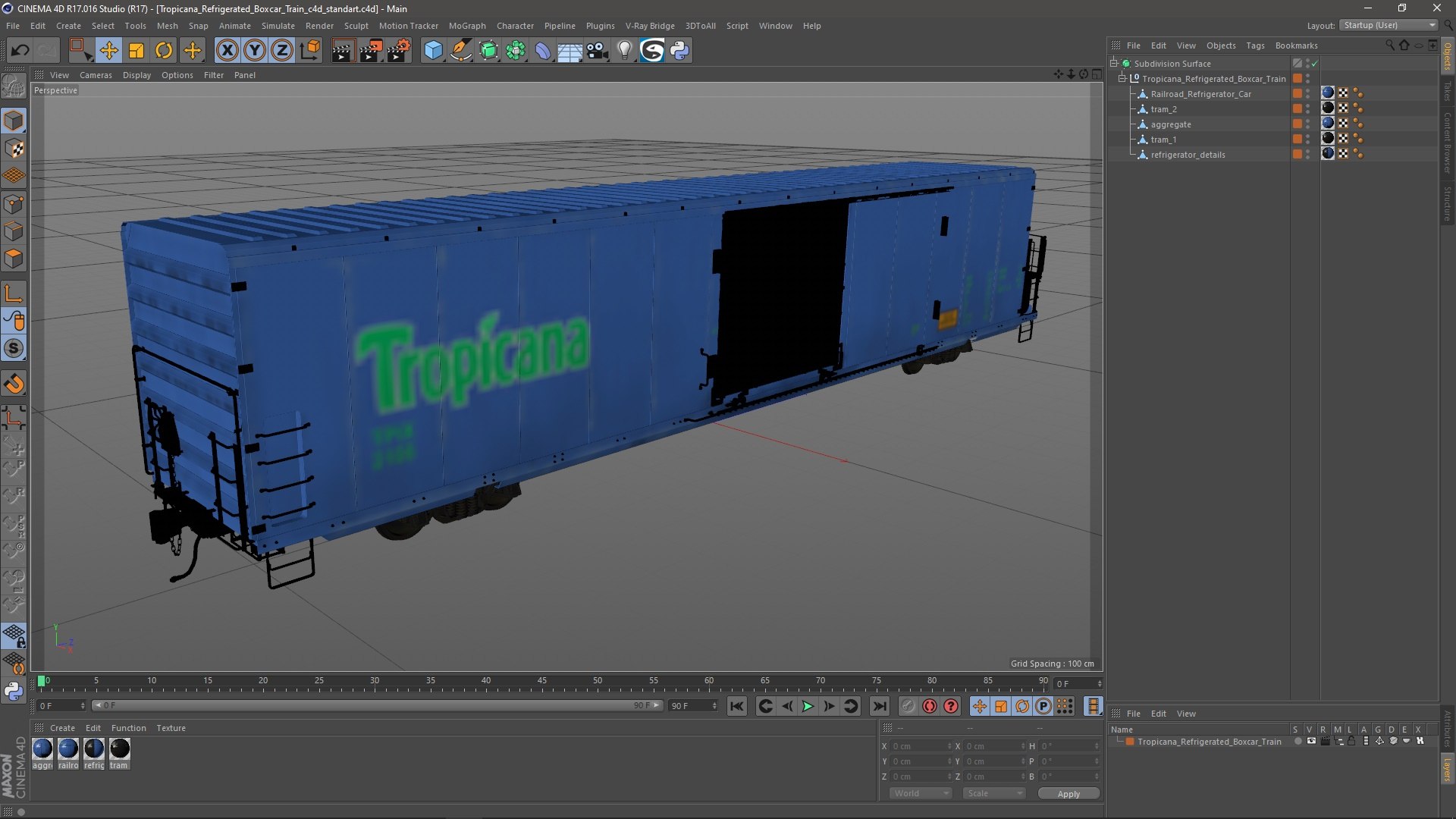1456x819 pixels.
Task: Toggle Z axis lock
Action: (282, 51)
